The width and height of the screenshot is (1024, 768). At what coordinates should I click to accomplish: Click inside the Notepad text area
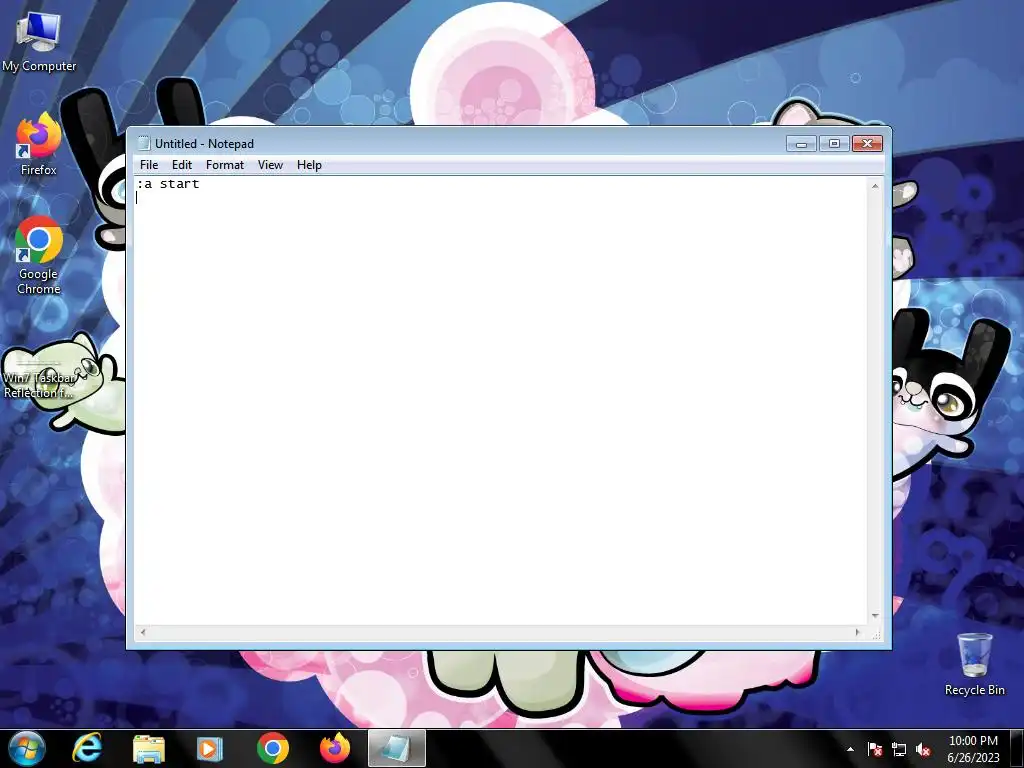(501, 400)
